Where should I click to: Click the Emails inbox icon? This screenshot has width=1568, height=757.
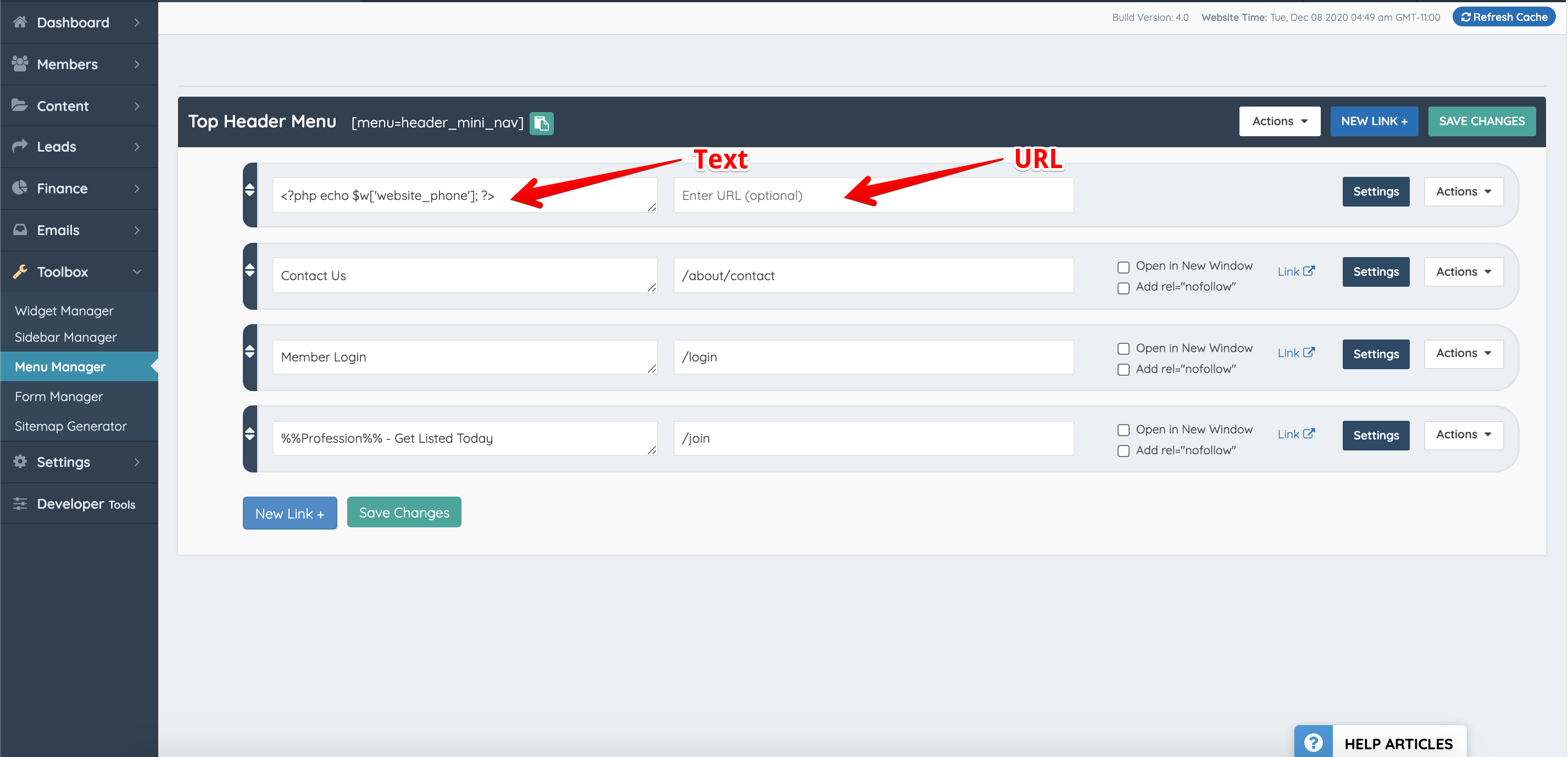(x=19, y=230)
